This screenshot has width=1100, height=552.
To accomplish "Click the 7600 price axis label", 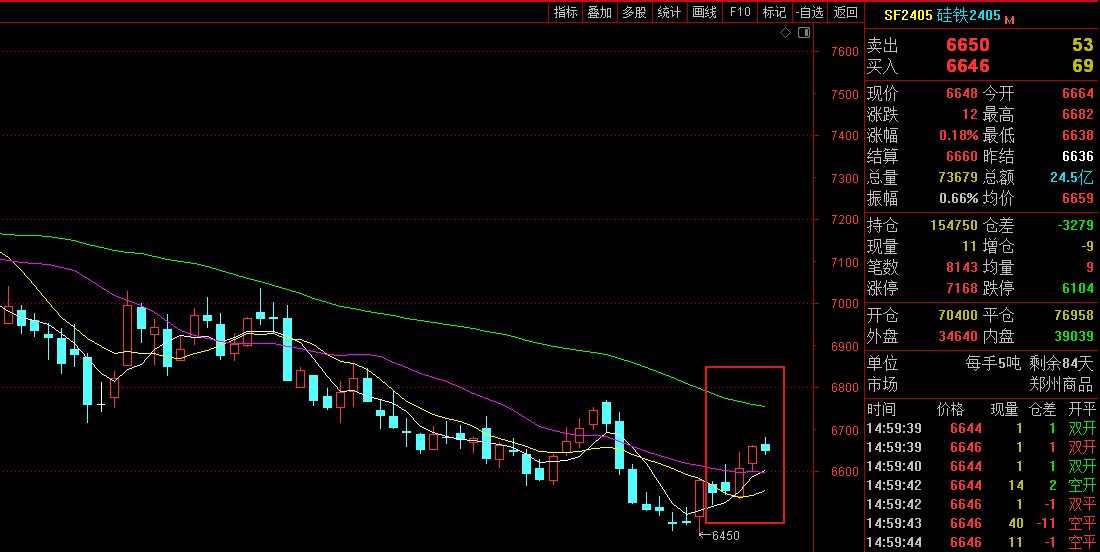I will tap(844, 52).
